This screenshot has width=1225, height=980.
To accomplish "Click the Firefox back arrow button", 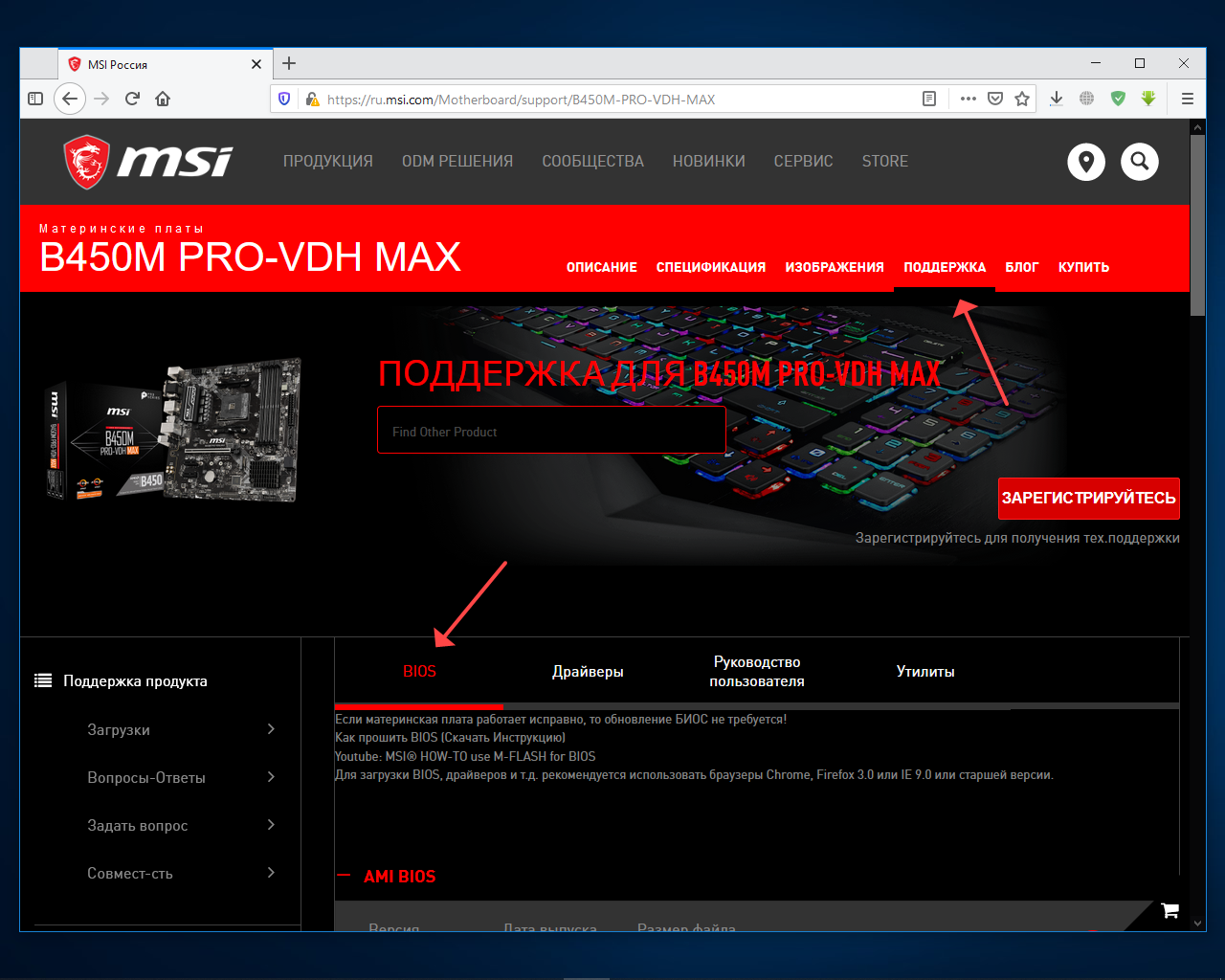I will pyautogui.click(x=70, y=99).
